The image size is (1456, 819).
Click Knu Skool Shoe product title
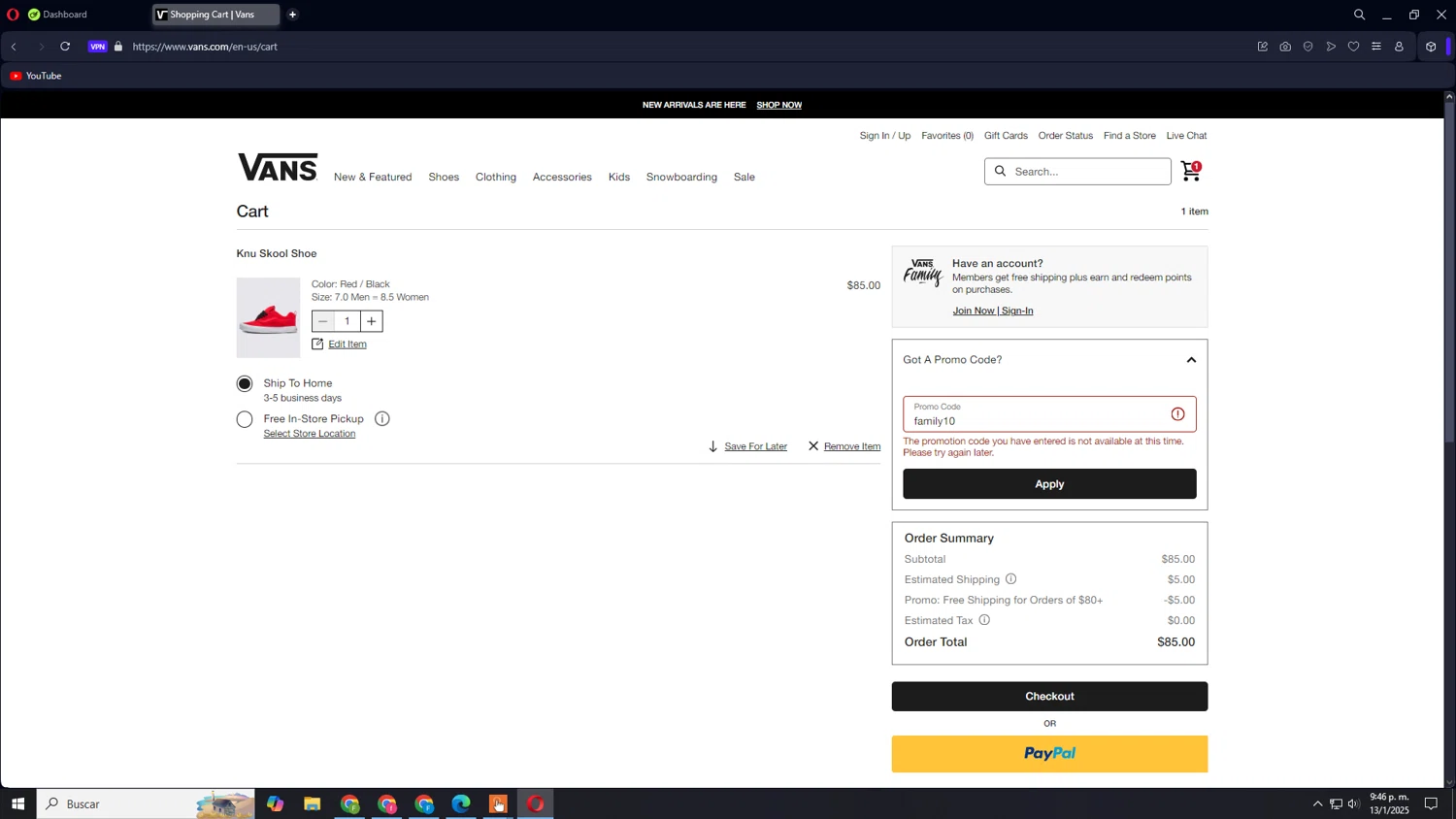tap(277, 254)
